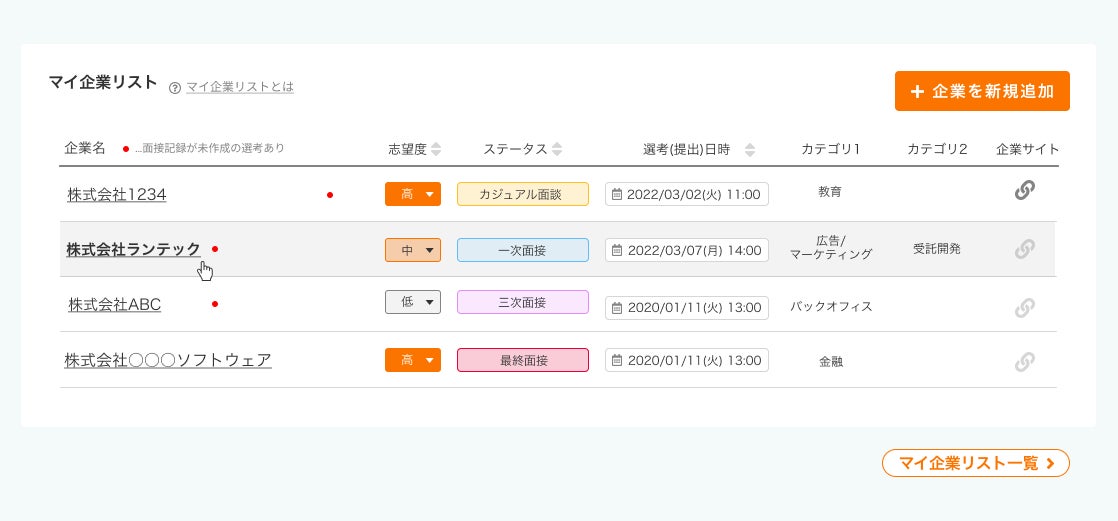Image resolution: width=1118 pixels, height=521 pixels.
Task: Open the 高 priority dropdown for 株式会社○○○ソフトウェア
Action: pyautogui.click(x=413, y=360)
